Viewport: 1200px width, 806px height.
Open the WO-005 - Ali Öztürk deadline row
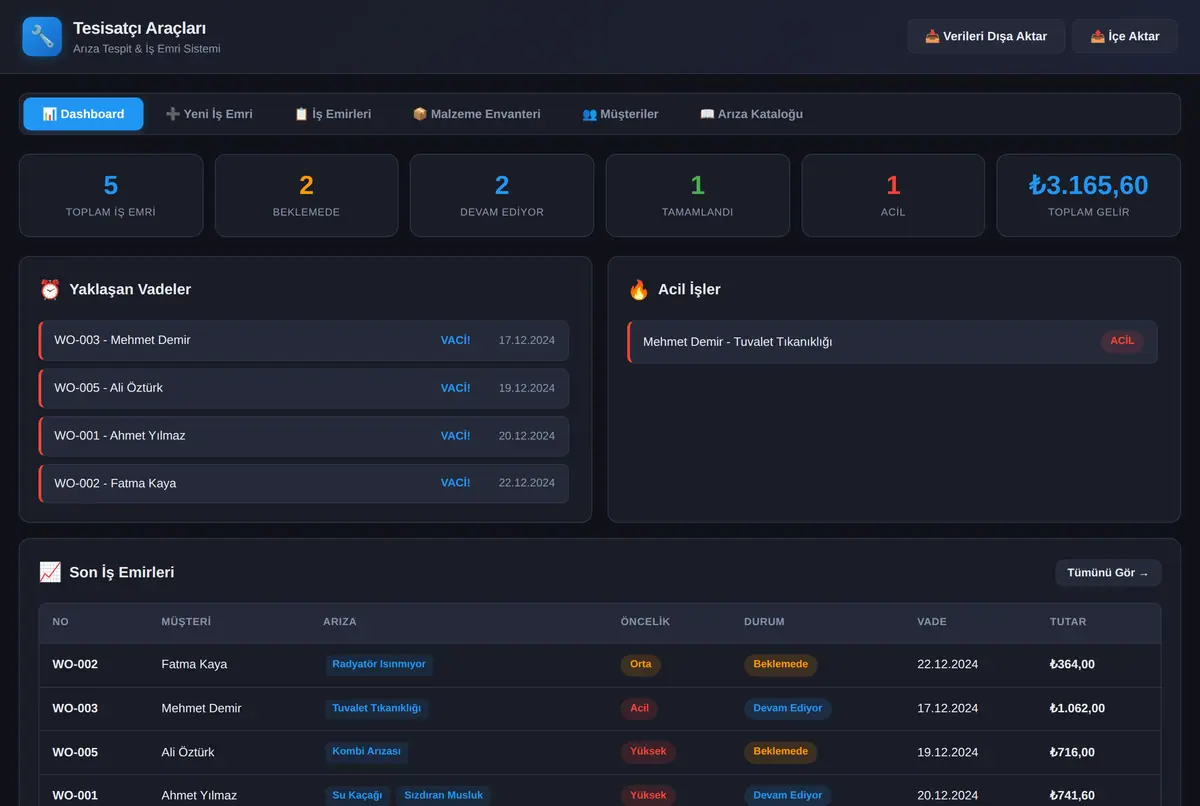(x=304, y=388)
